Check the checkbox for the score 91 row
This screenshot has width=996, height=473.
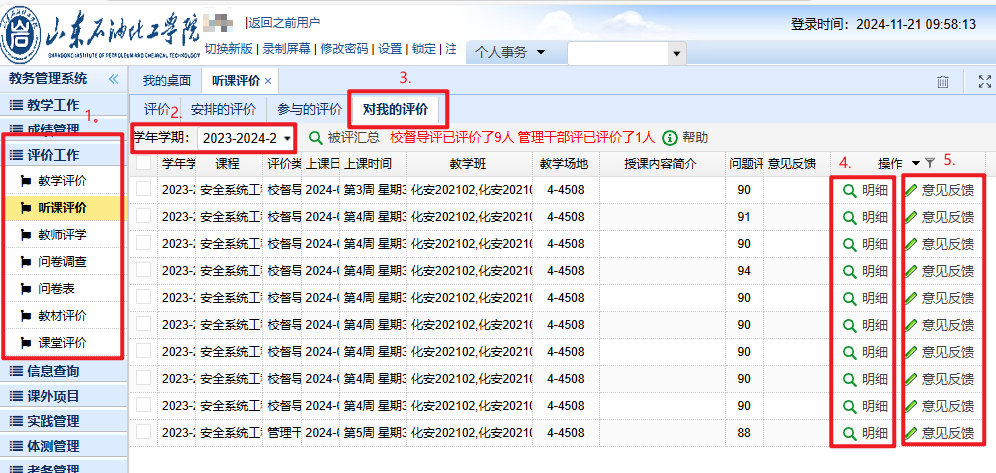[143, 216]
